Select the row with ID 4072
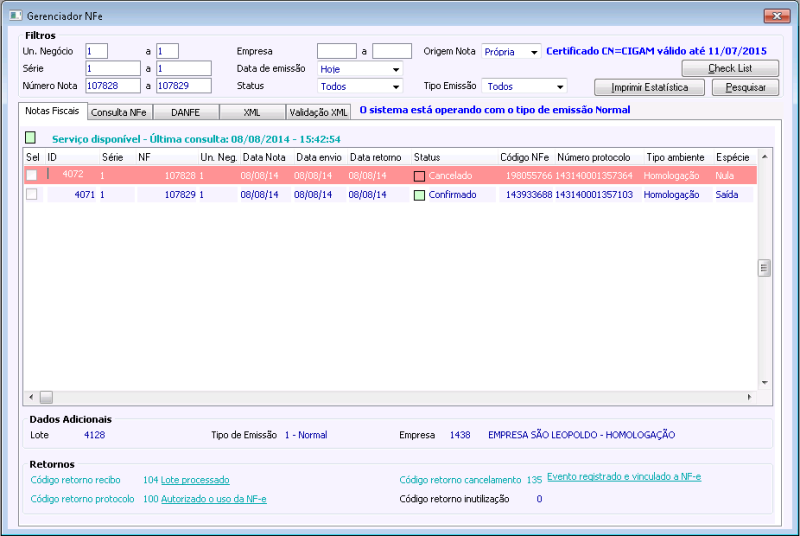Viewport: 800px width, 536px height. [390, 175]
